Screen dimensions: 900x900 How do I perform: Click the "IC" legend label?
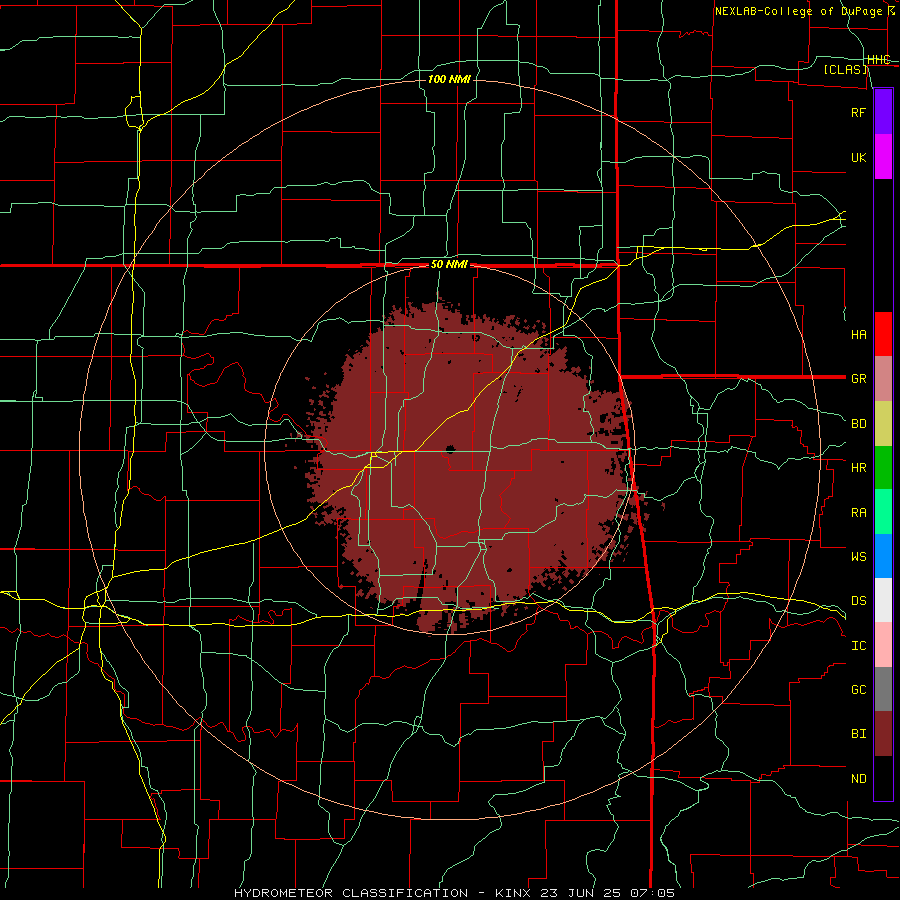pyautogui.click(x=858, y=645)
